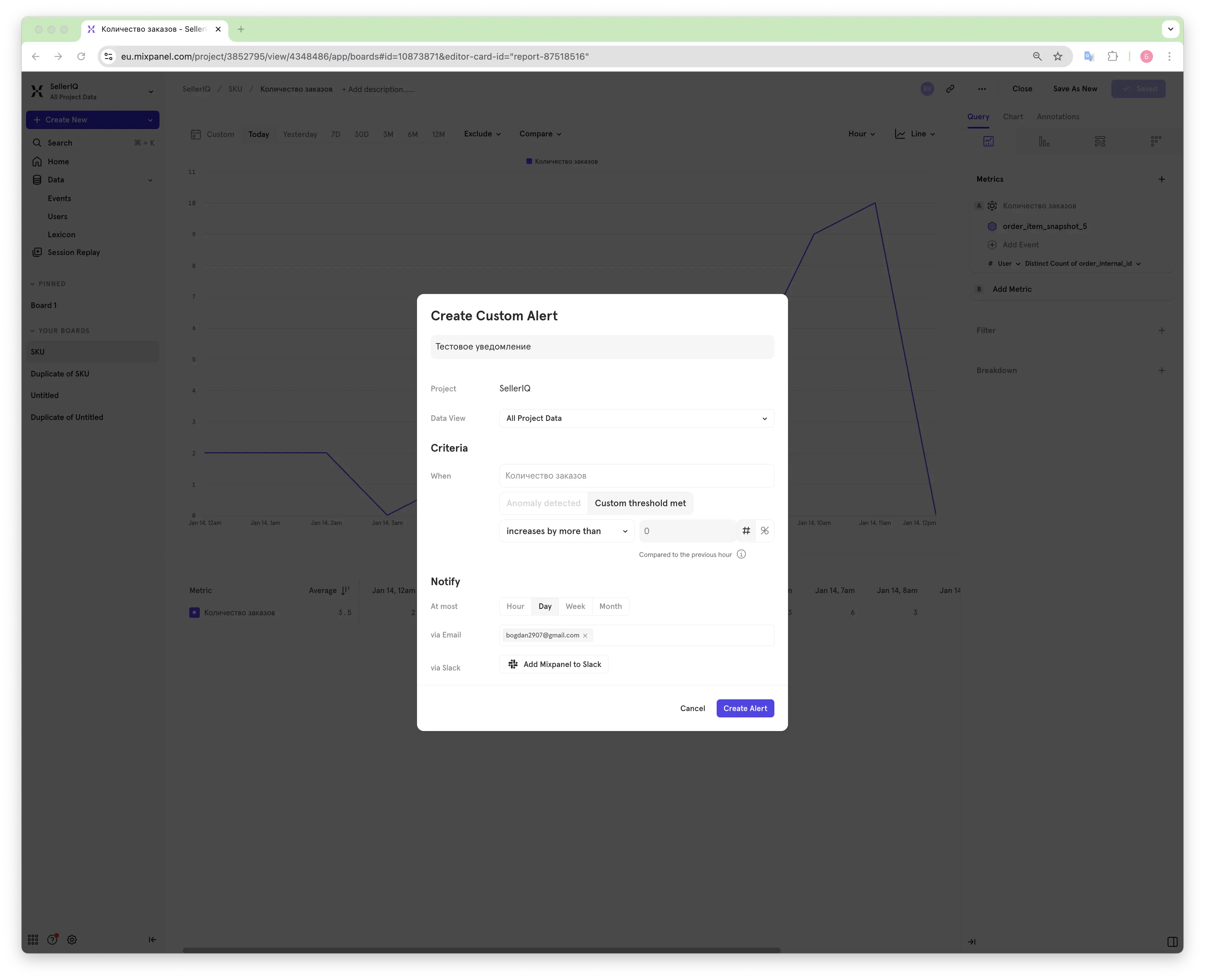1205x980 pixels.
Task: Open the Compare dropdown
Action: pyautogui.click(x=540, y=134)
